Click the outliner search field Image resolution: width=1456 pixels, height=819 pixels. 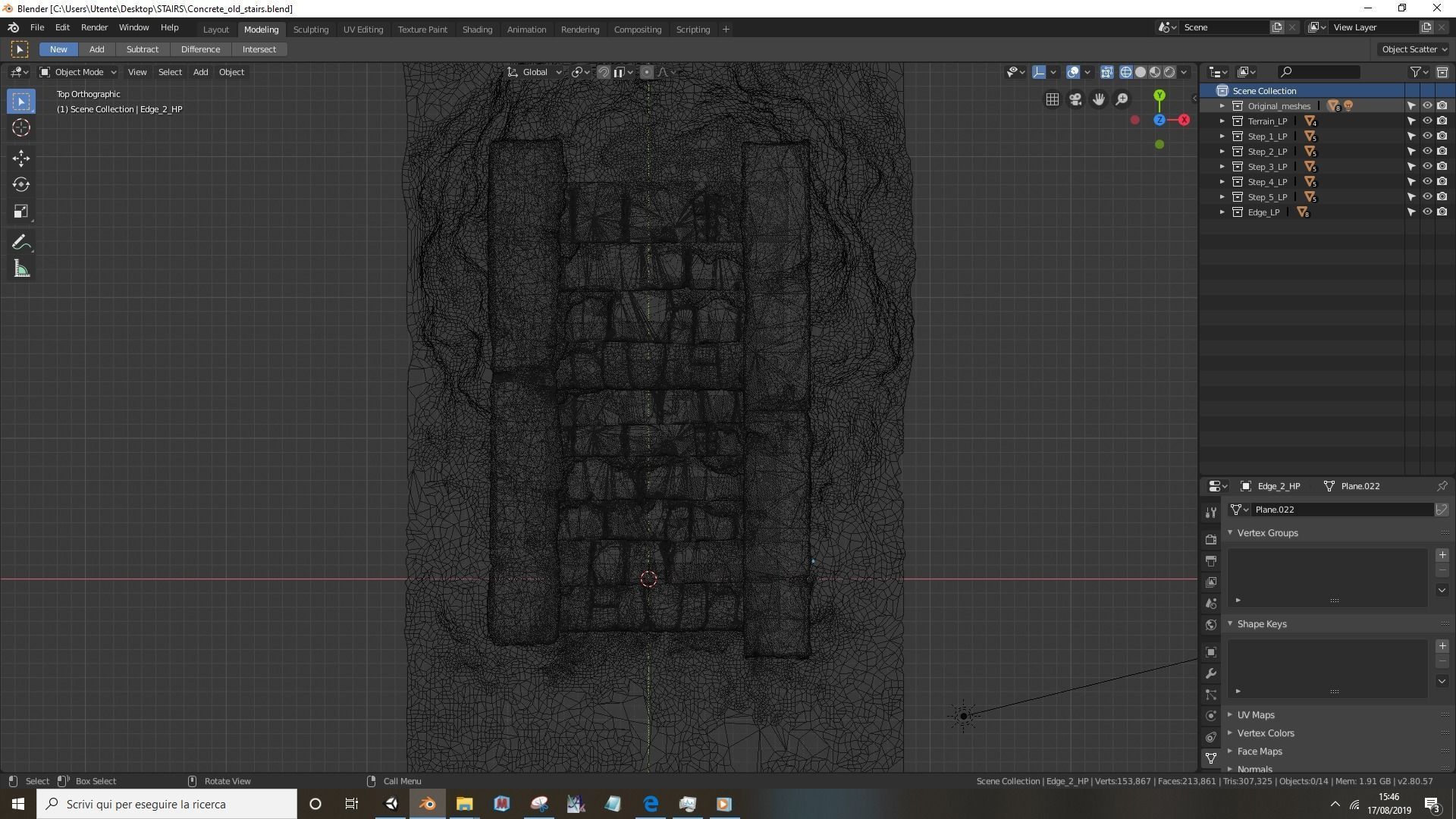point(1319,72)
